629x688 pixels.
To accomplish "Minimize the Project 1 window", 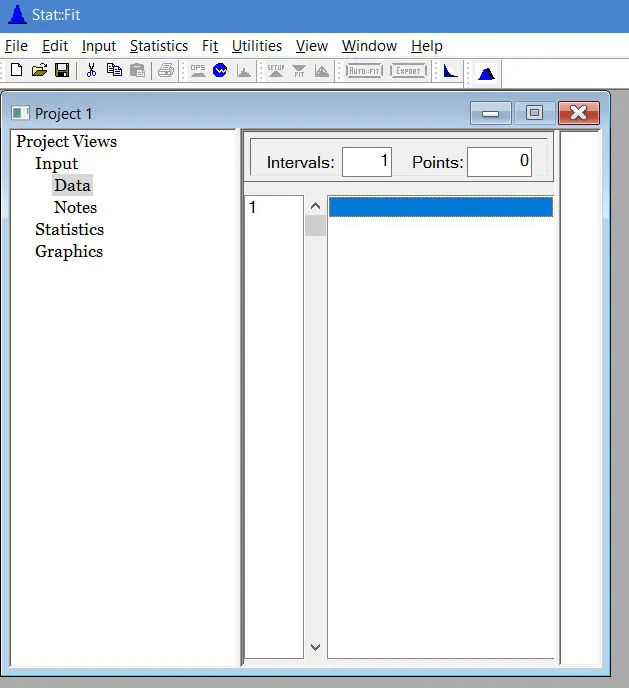I will point(490,113).
